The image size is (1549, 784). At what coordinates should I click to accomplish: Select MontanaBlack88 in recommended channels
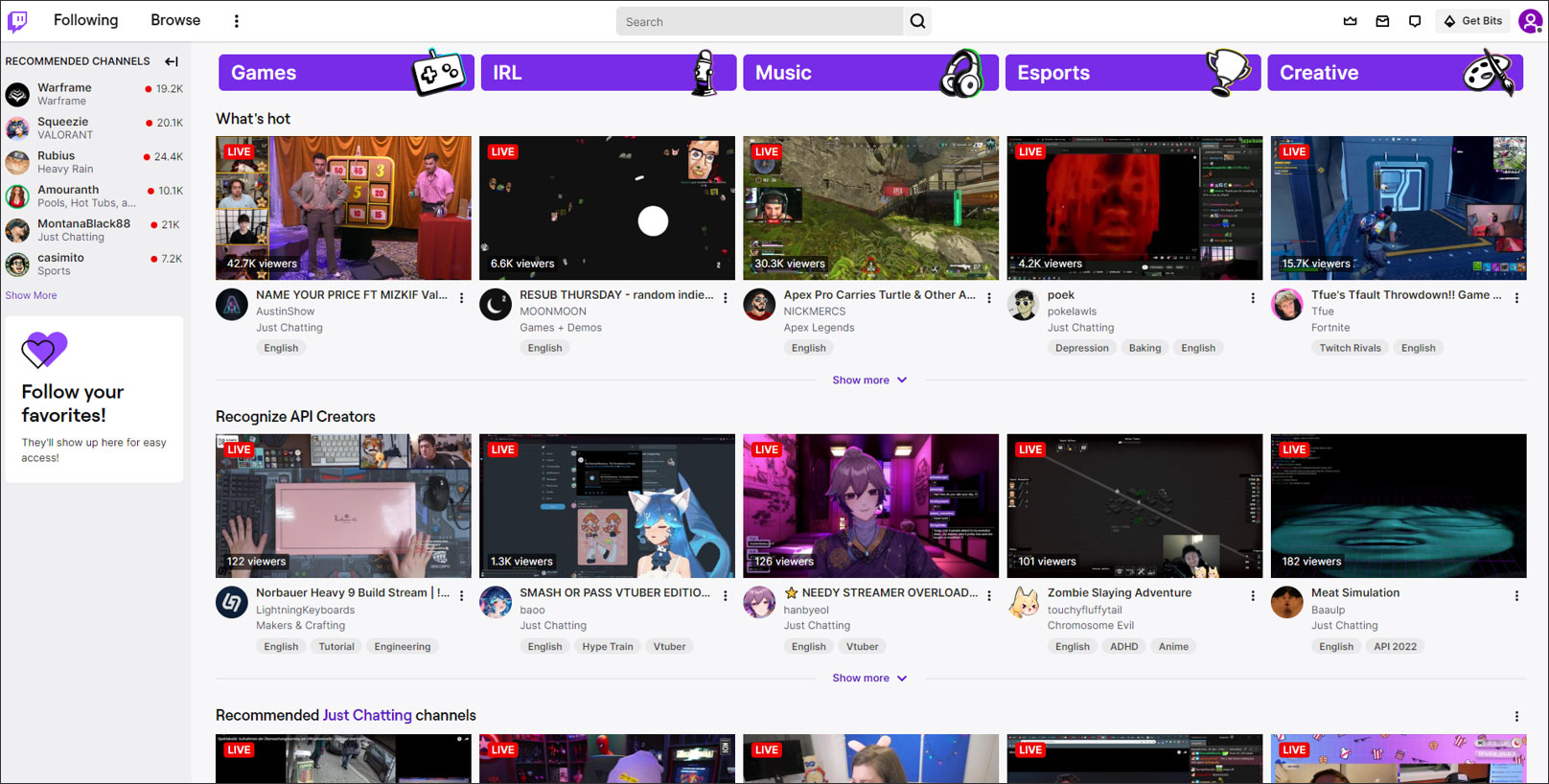[94, 230]
